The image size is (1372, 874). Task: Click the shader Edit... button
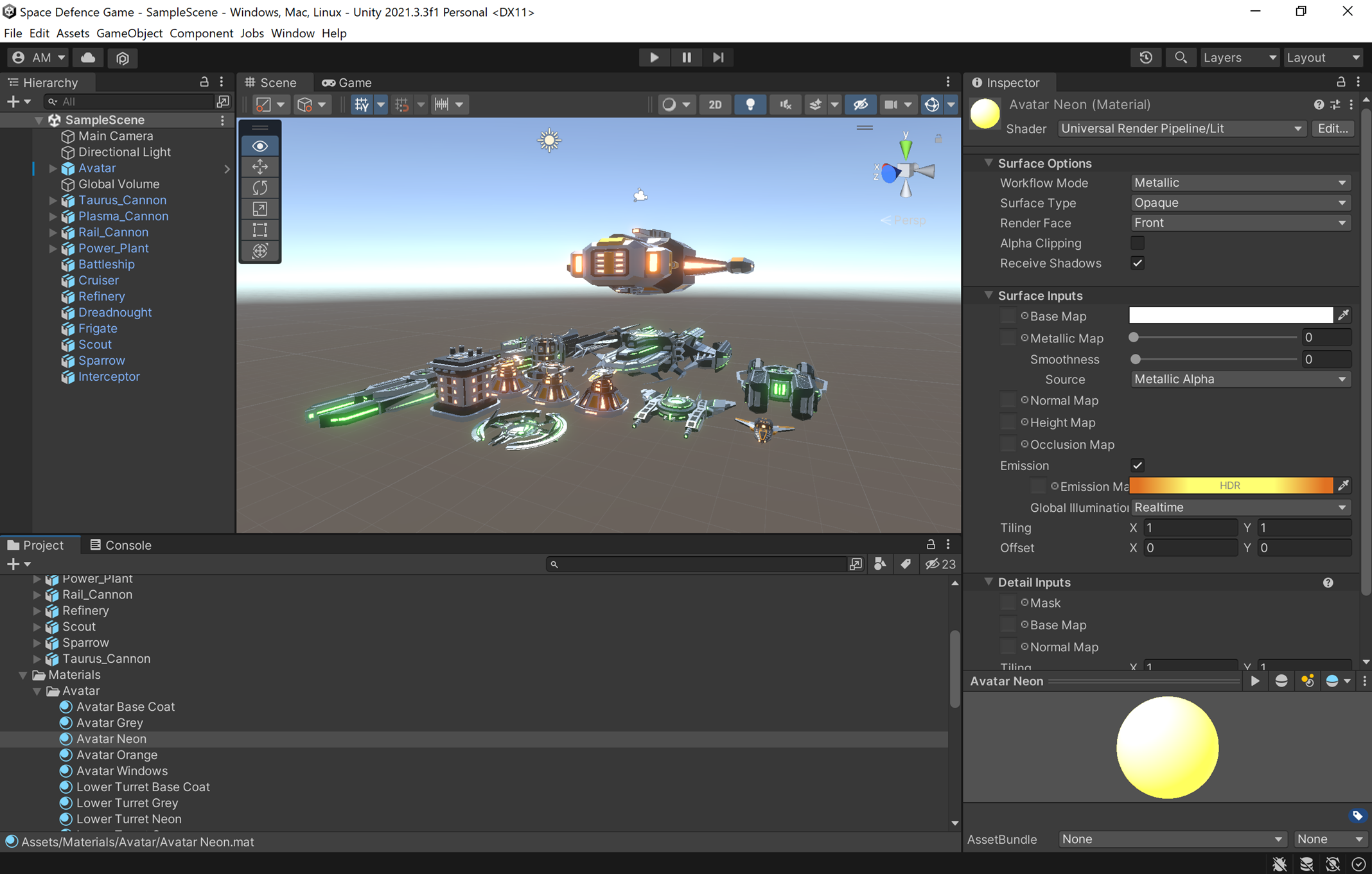(x=1333, y=128)
